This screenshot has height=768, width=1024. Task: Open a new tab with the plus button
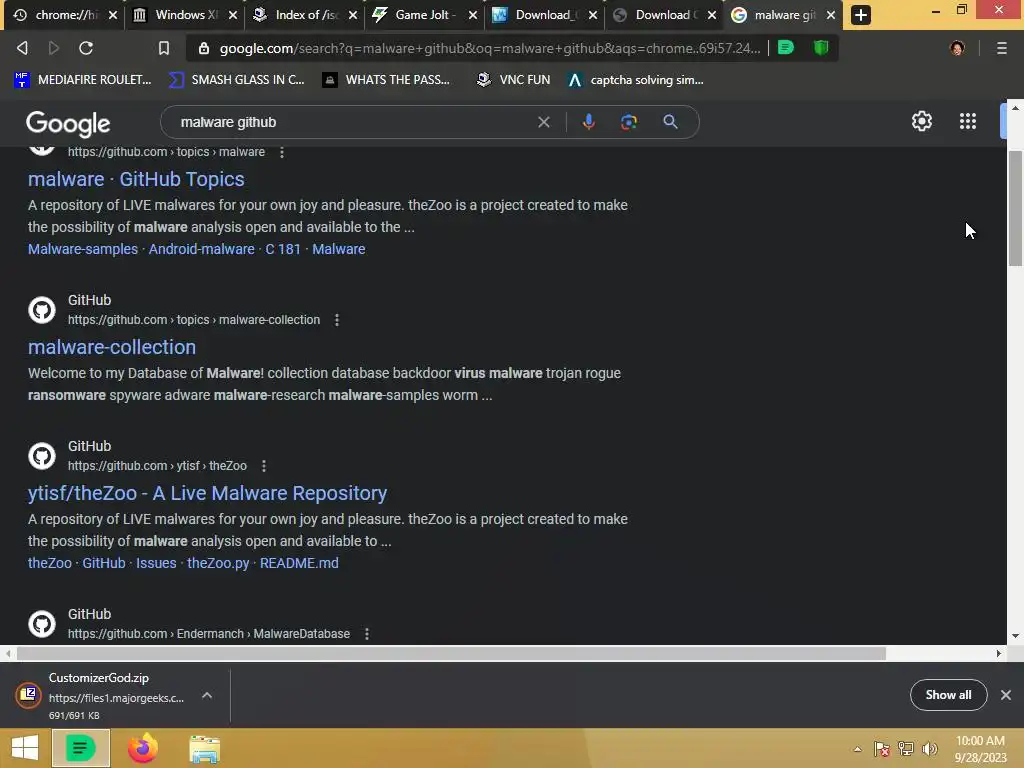pyautogui.click(x=861, y=15)
